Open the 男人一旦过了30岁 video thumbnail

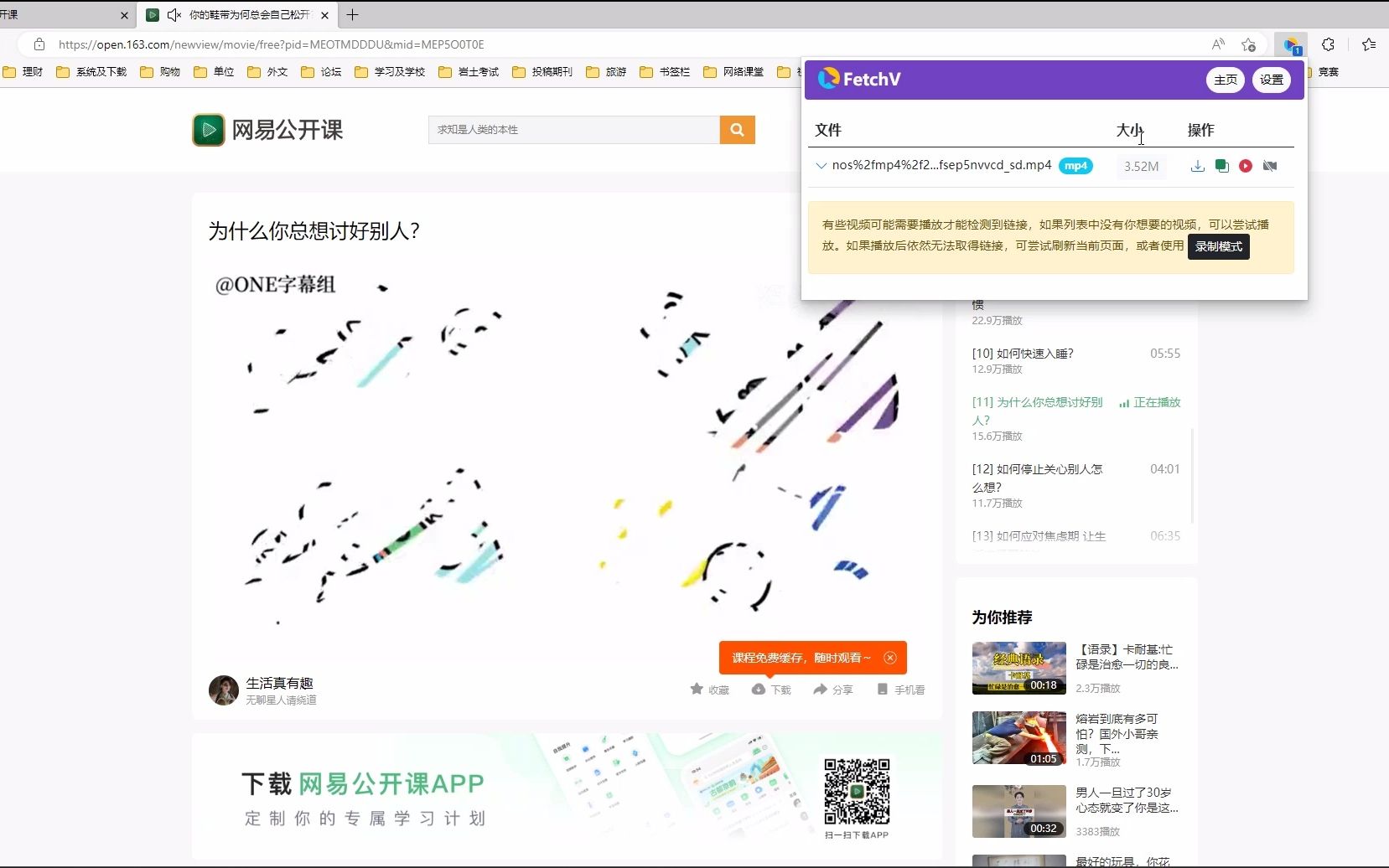click(1019, 811)
